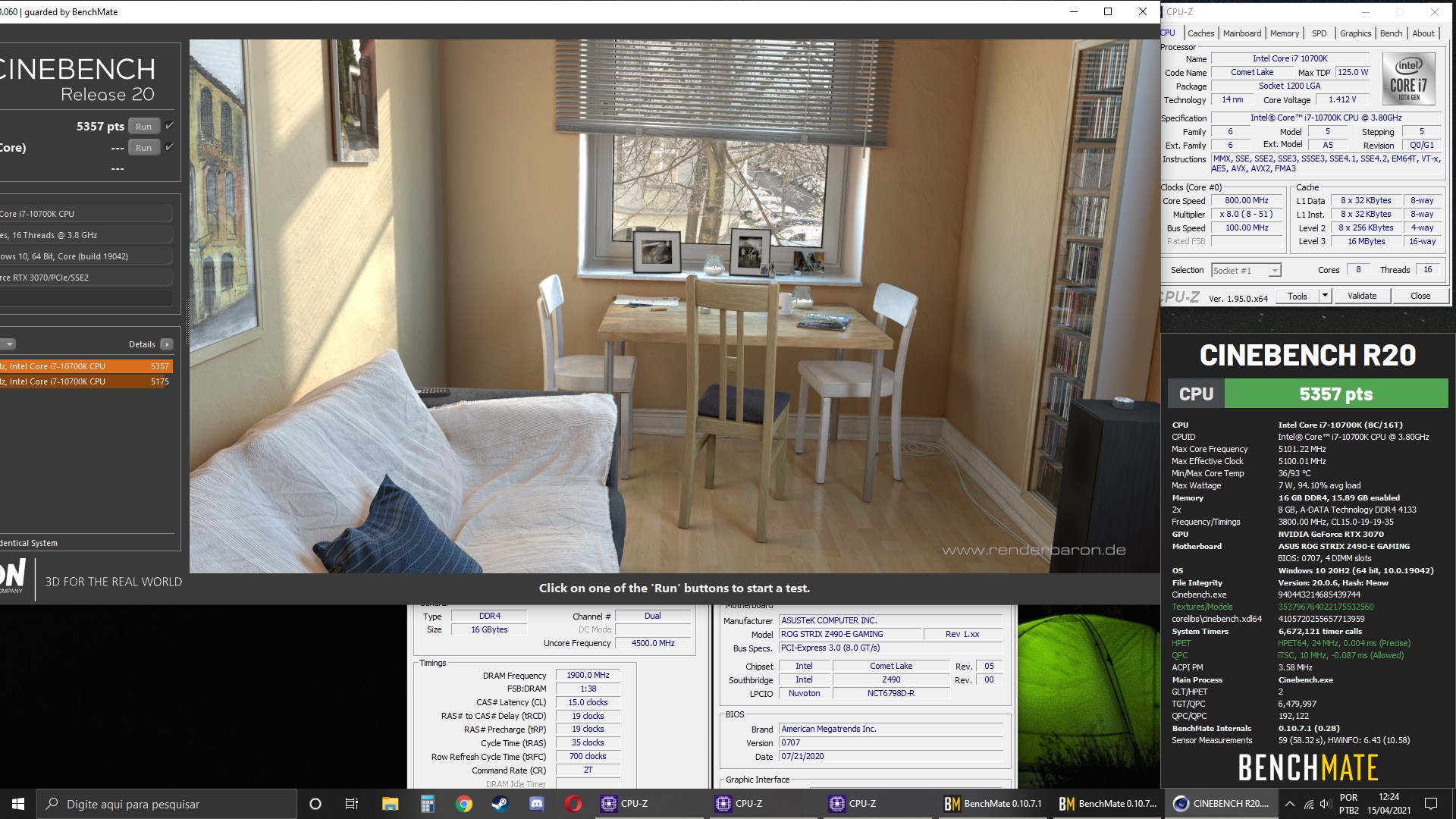The height and width of the screenshot is (819, 1456).
Task: Click the LPCIO NCT6798D-R value
Action: tap(891, 693)
